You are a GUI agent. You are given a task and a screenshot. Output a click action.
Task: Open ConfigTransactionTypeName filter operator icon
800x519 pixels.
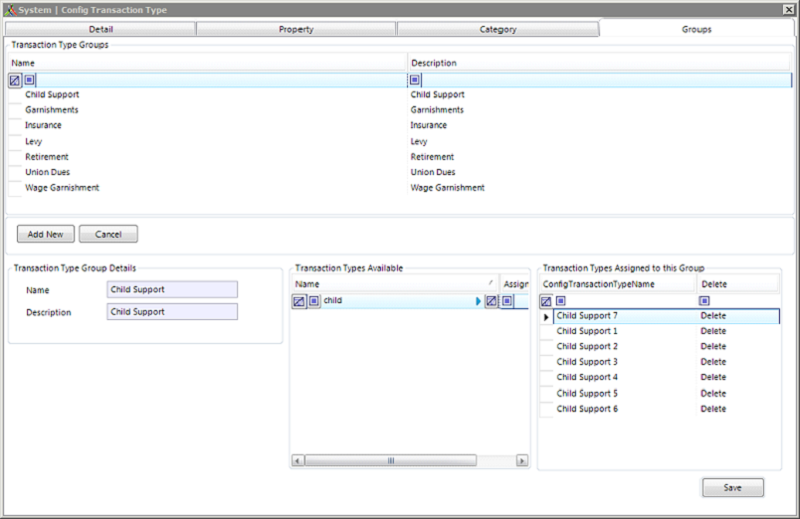561,301
